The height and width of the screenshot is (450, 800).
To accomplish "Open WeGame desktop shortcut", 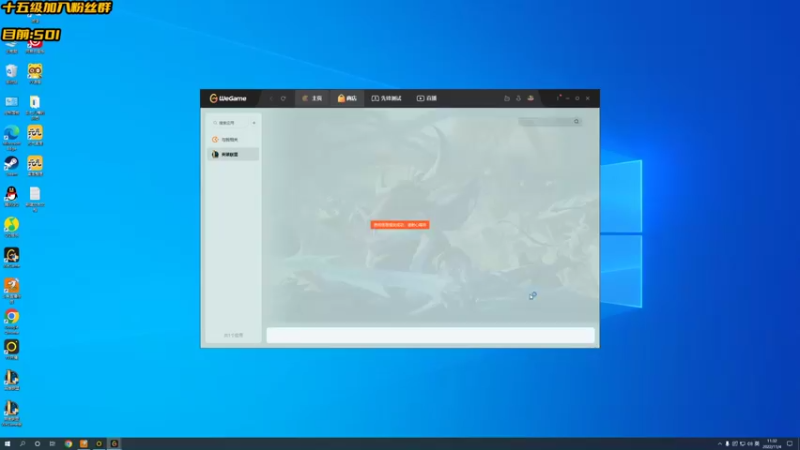I will point(11,258).
